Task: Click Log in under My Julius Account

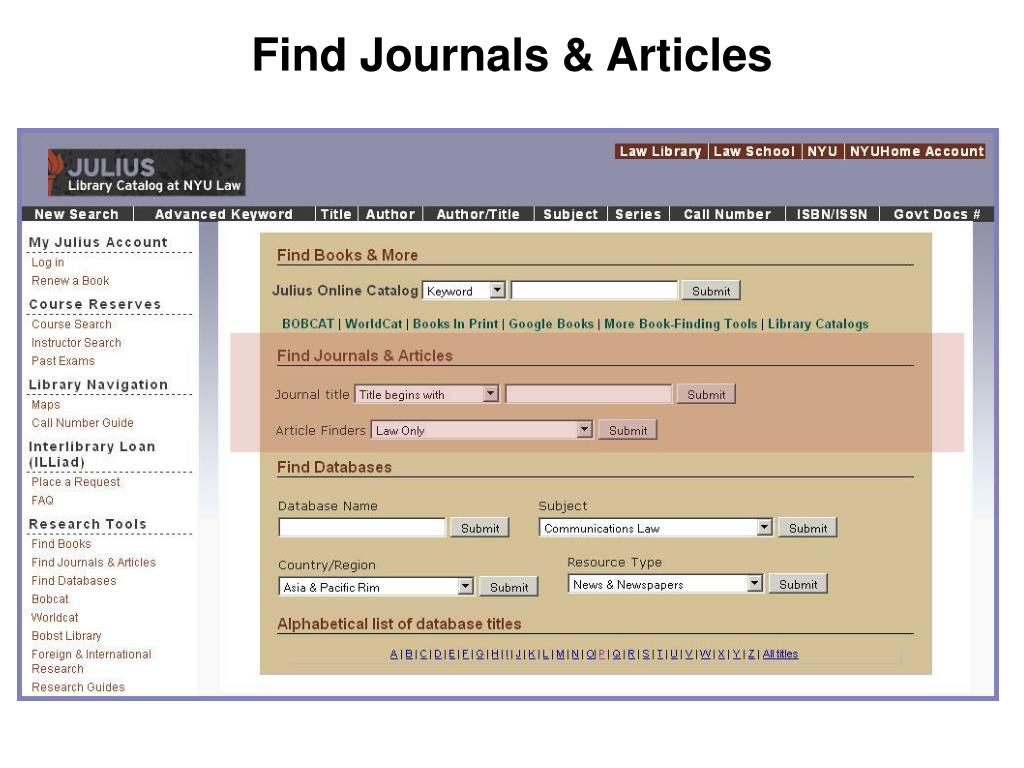Action: click(48, 263)
